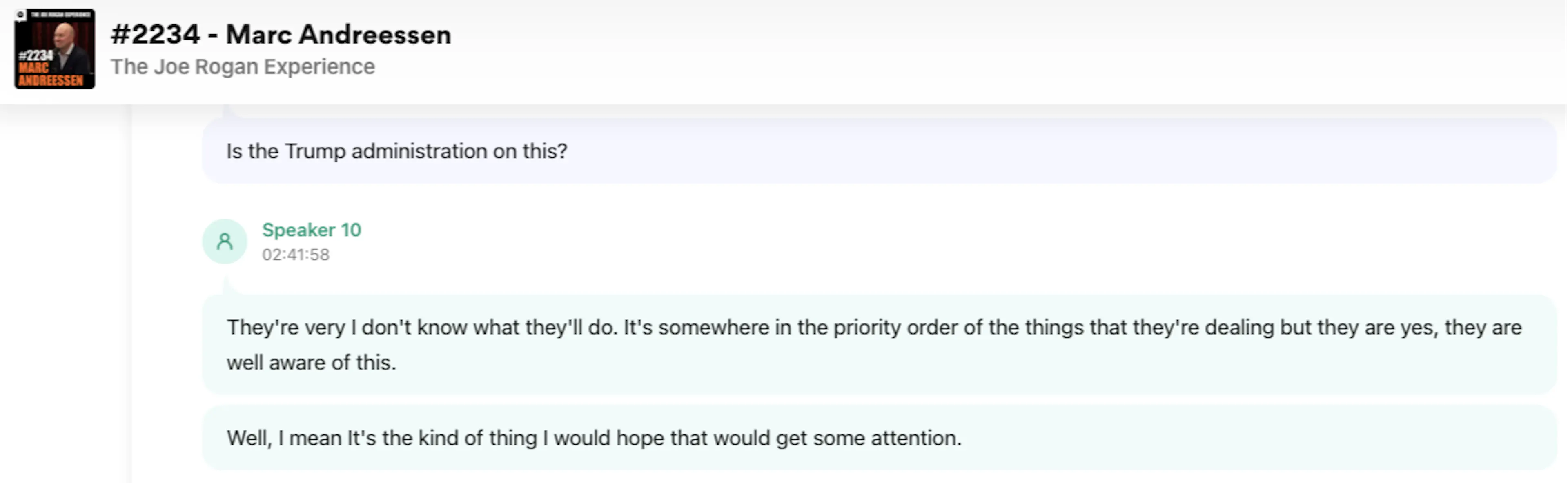This screenshot has width=1568, height=483.
Task: Click the Speaker 10 avatar icon
Action: click(x=225, y=241)
